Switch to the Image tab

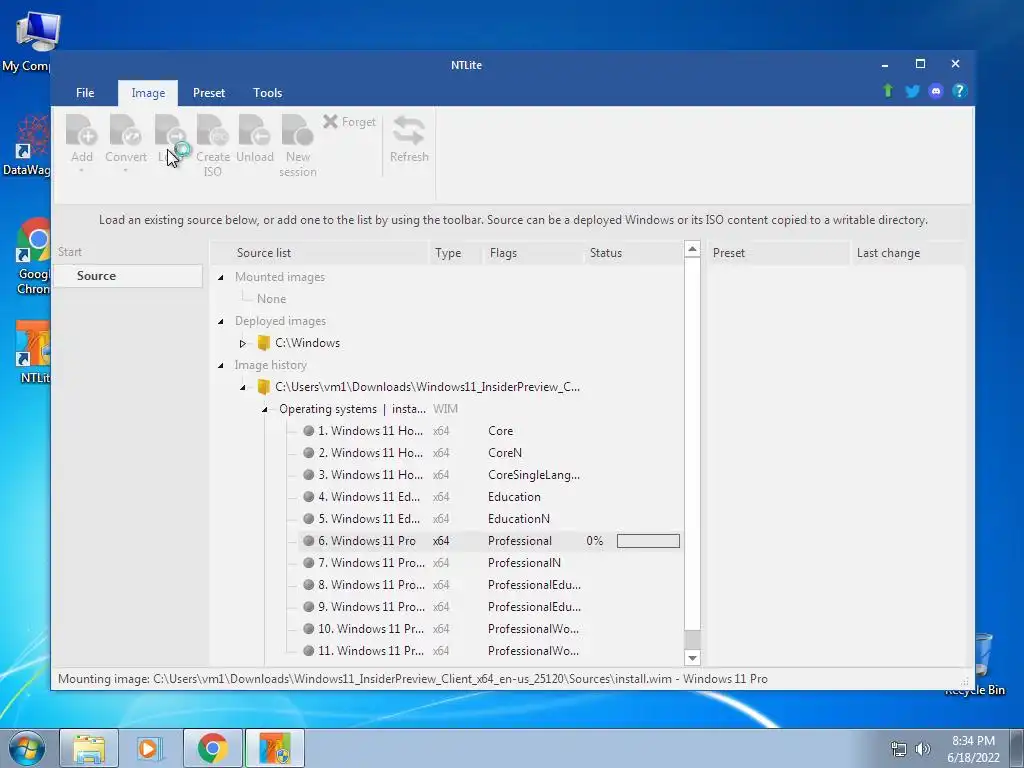[x=148, y=93]
